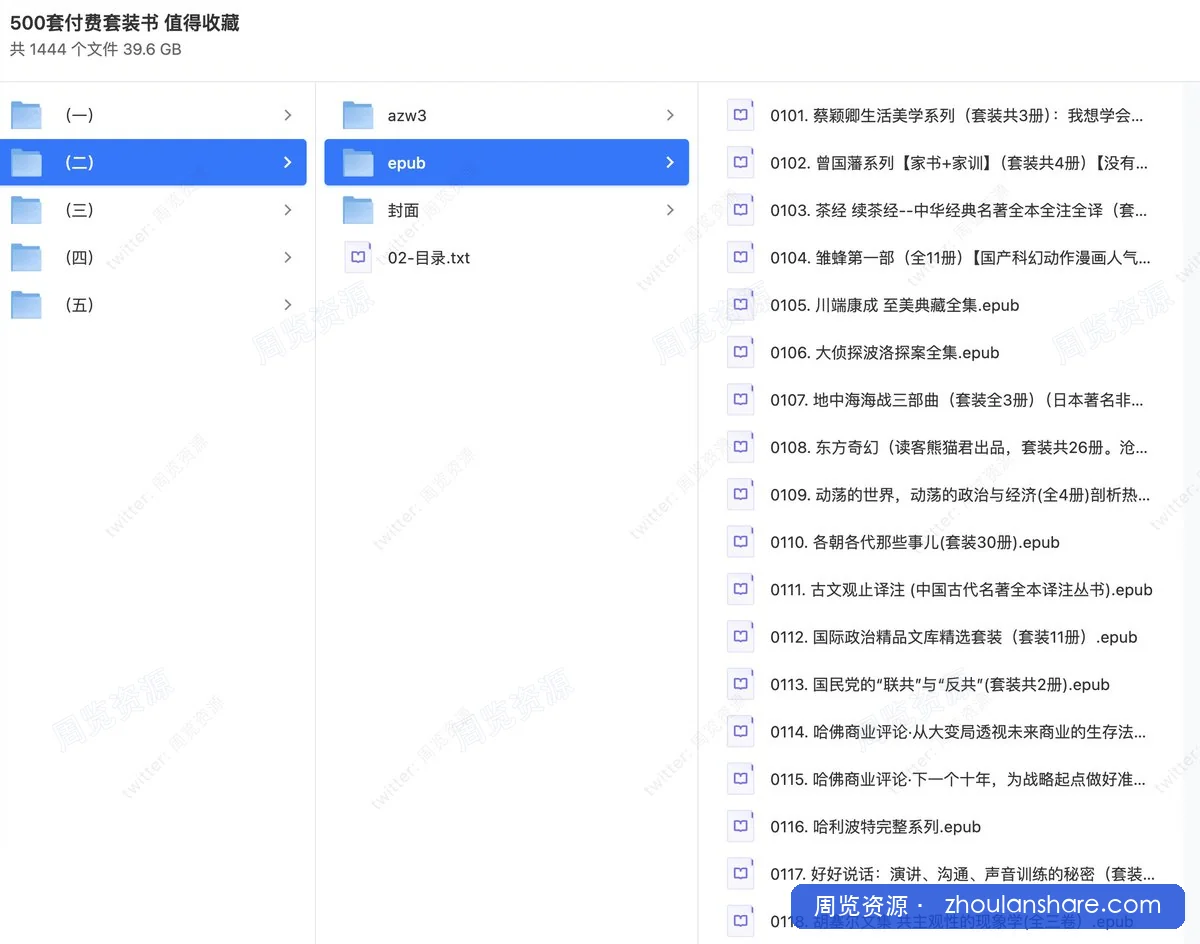
Task: Click file icon for 0113 国民党的联共与反共
Action: click(x=740, y=684)
